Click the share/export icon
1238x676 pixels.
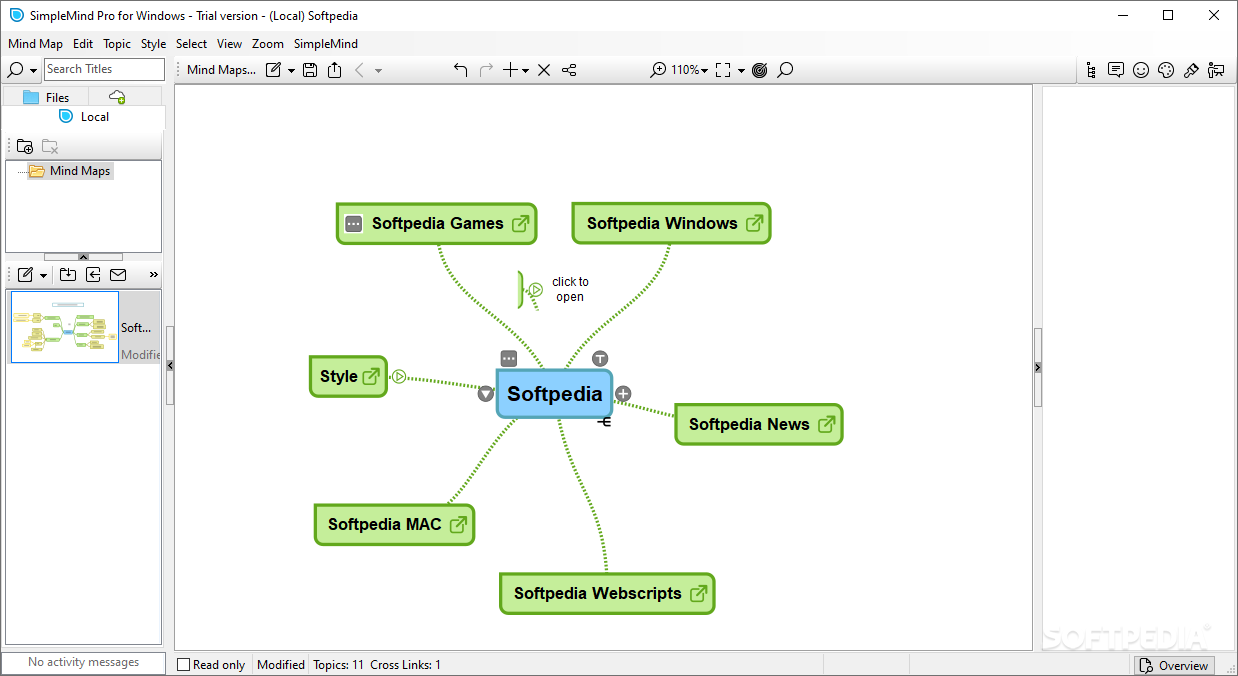[x=334, y=70]
